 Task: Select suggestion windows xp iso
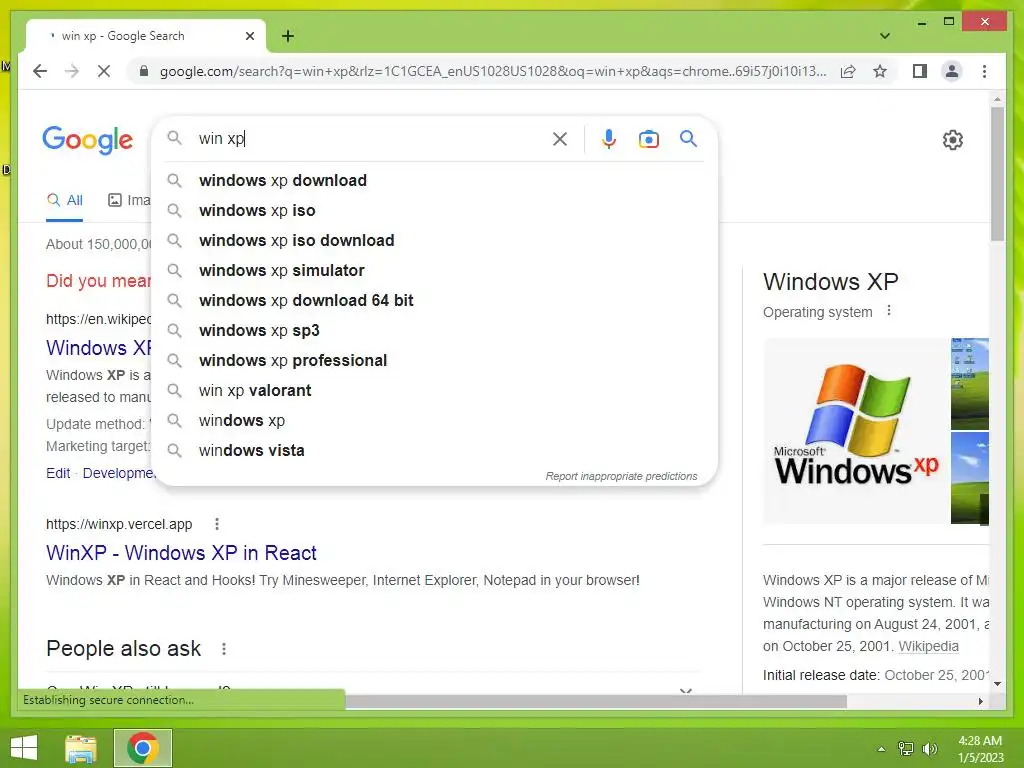(434, 210)
